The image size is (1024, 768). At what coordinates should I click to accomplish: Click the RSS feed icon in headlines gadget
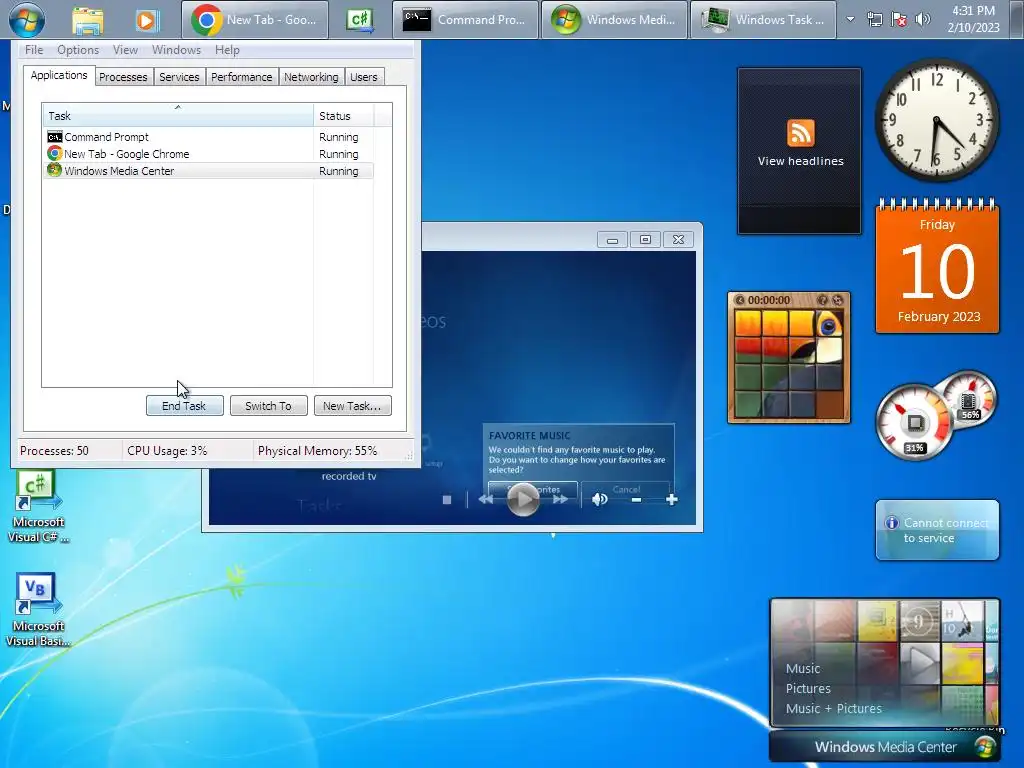(x=801, y=133)
